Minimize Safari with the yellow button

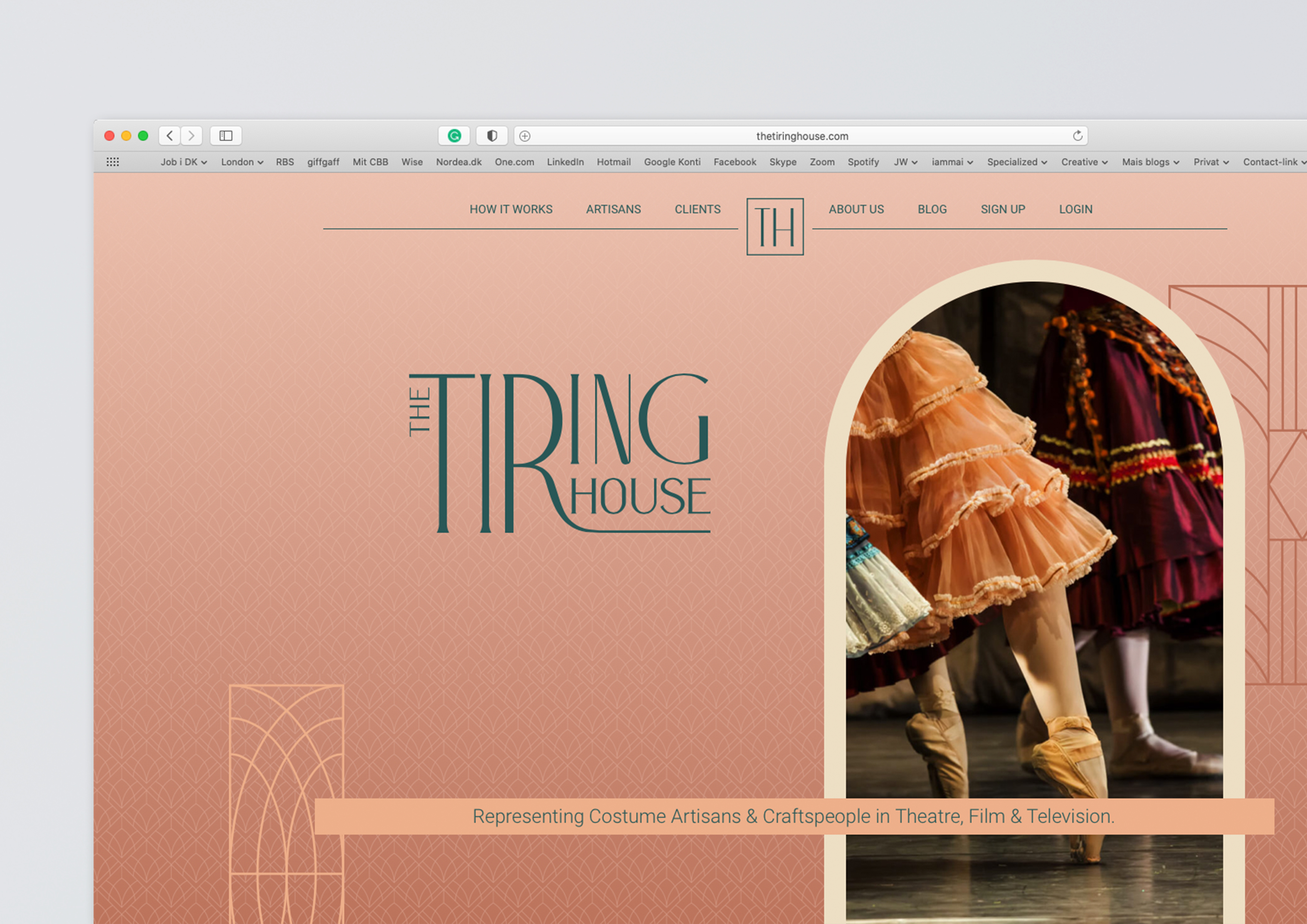point(126,136)
